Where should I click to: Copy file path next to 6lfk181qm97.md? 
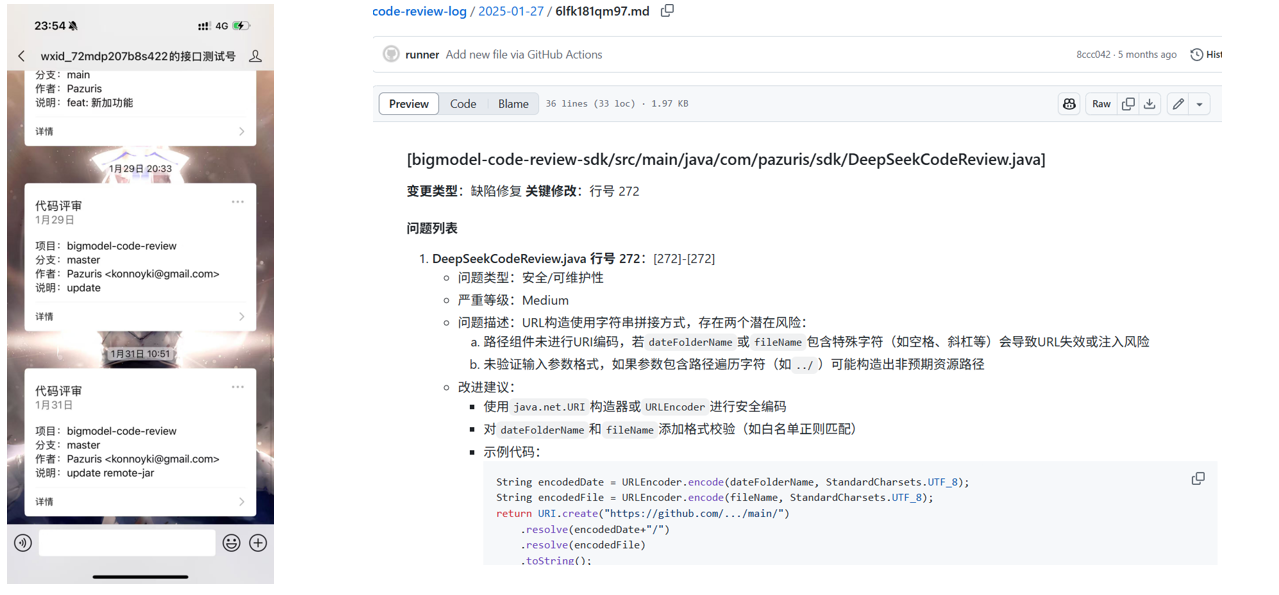coord(667,11)
